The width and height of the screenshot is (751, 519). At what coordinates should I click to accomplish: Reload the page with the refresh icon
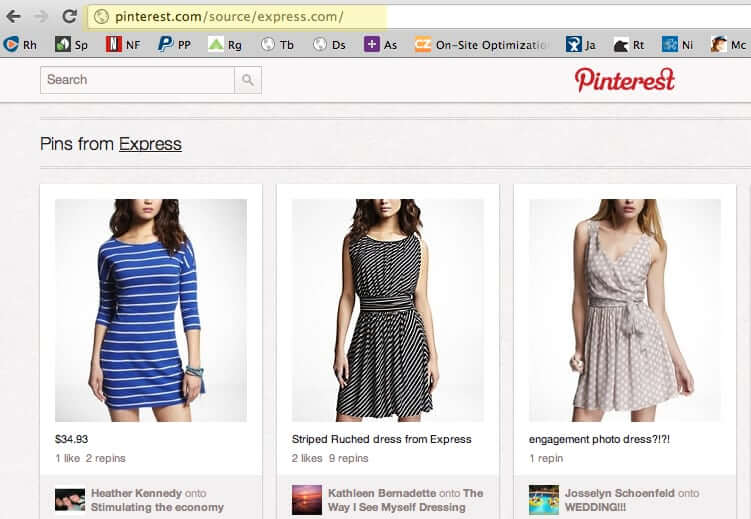[69, 16]
